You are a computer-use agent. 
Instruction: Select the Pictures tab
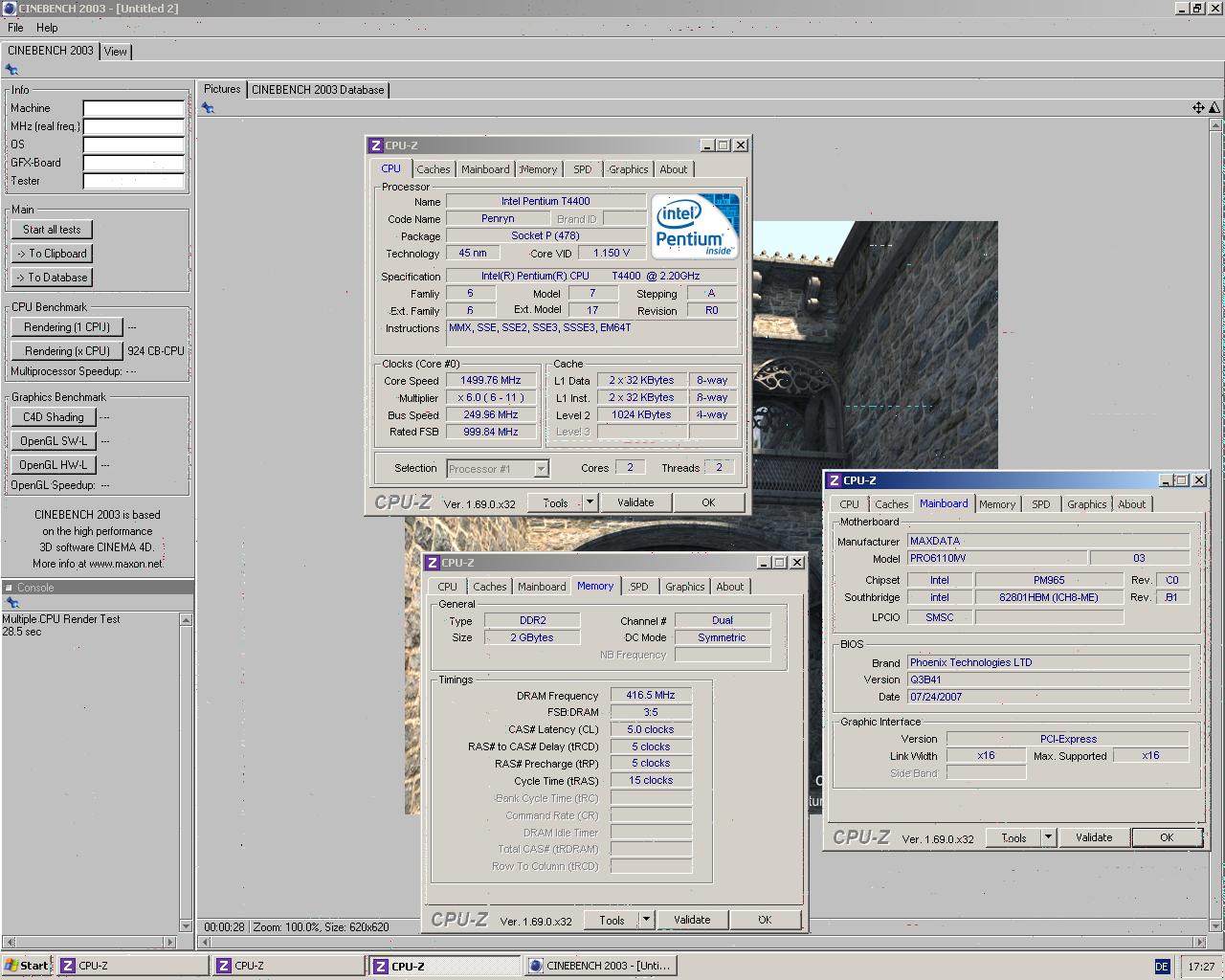(x=222, y=89)
